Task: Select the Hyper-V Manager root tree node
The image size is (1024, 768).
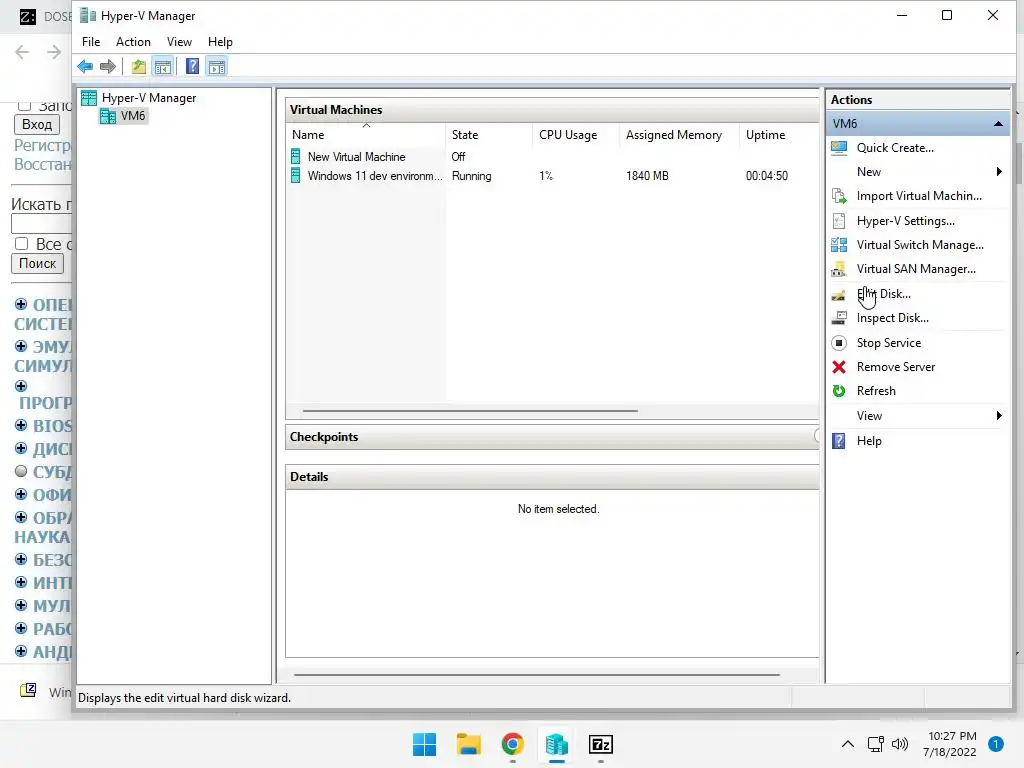Action: click(138, 98)
